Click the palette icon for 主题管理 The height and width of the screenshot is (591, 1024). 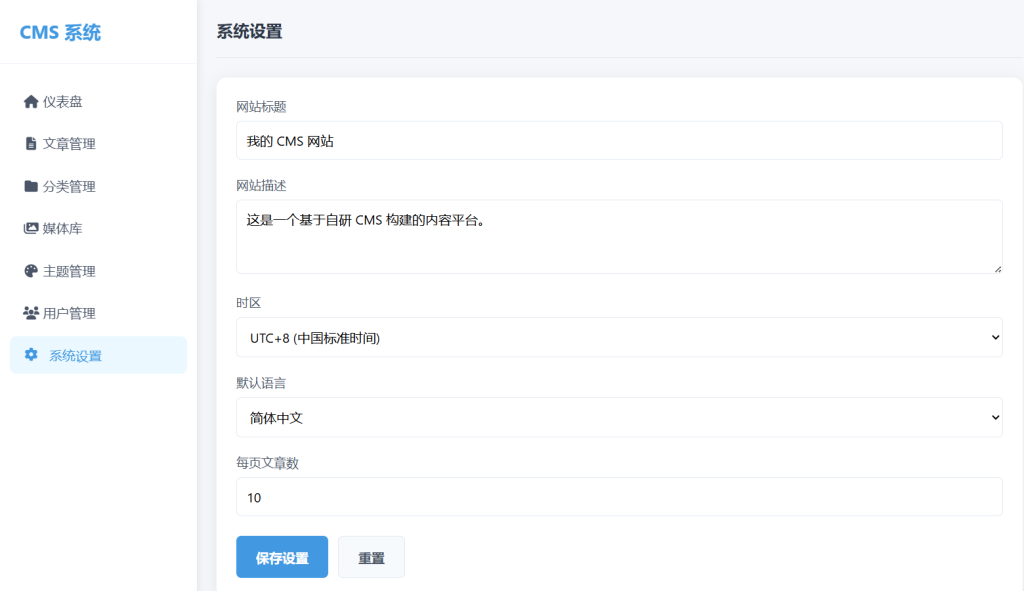coord(30,271)
